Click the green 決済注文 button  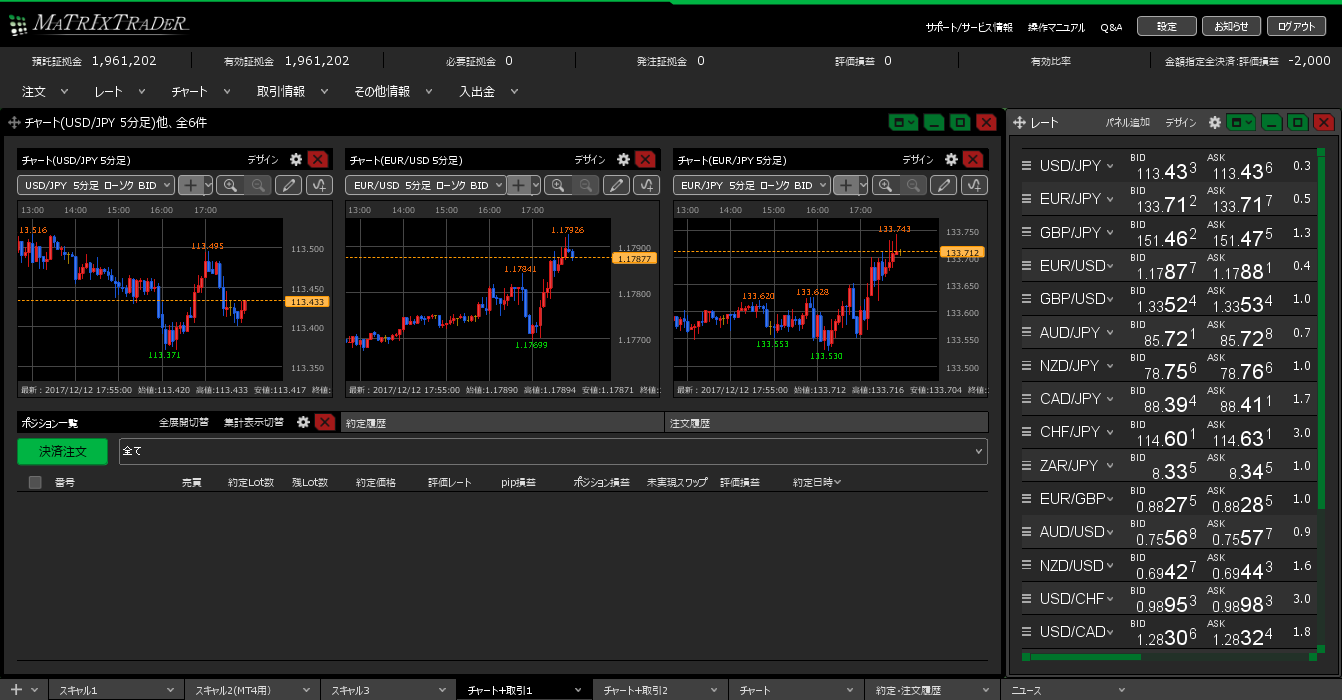pos(63,452)
